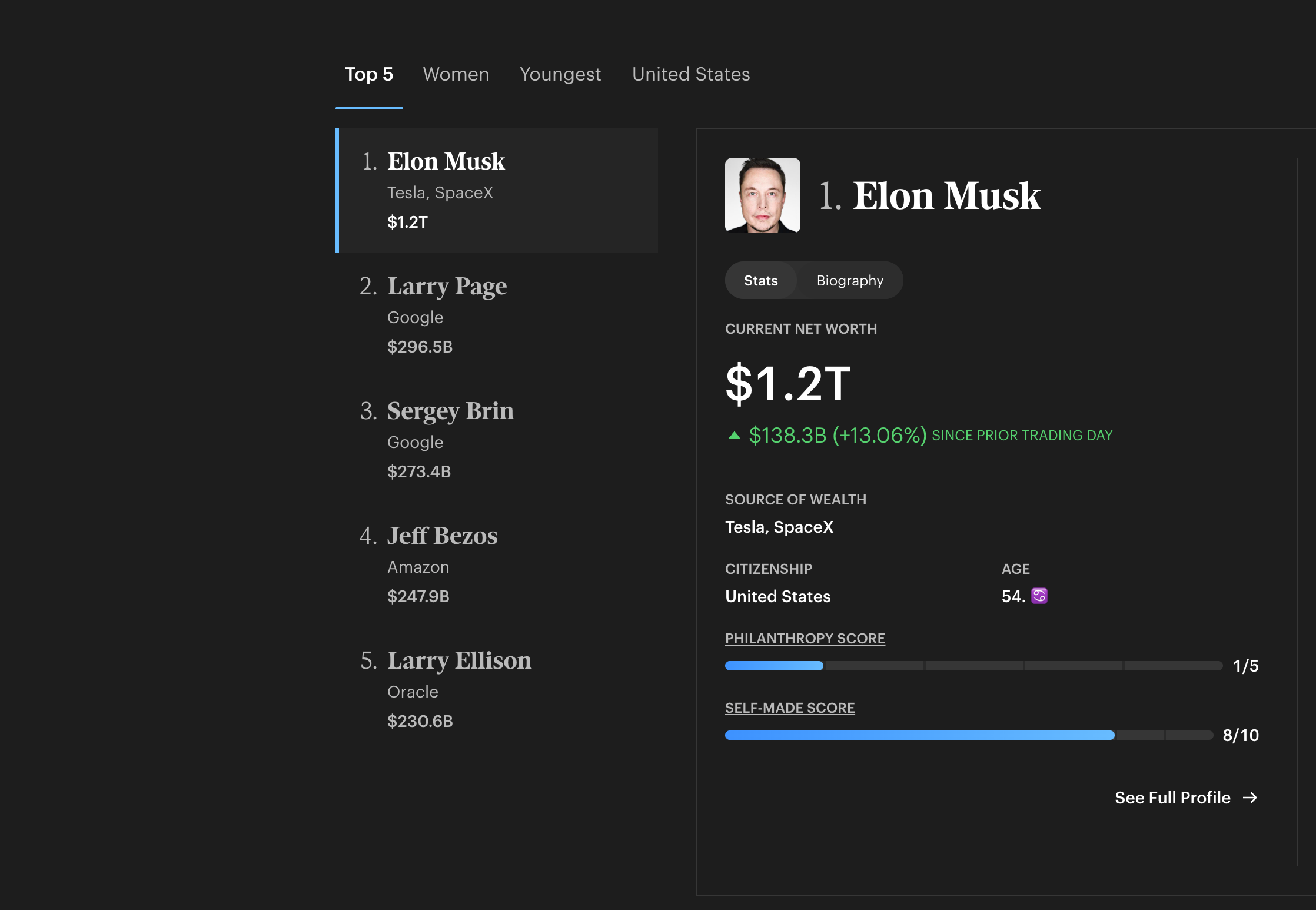Click the 8/10 self-made score value
This screenshot has height=910, width=1316.
[1241, 735]
